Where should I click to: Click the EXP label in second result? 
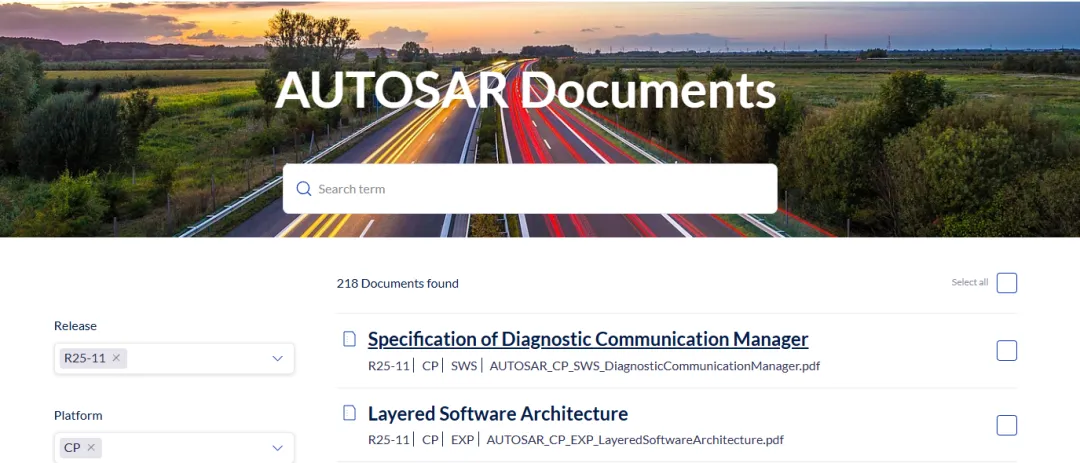tap(462, 440)
